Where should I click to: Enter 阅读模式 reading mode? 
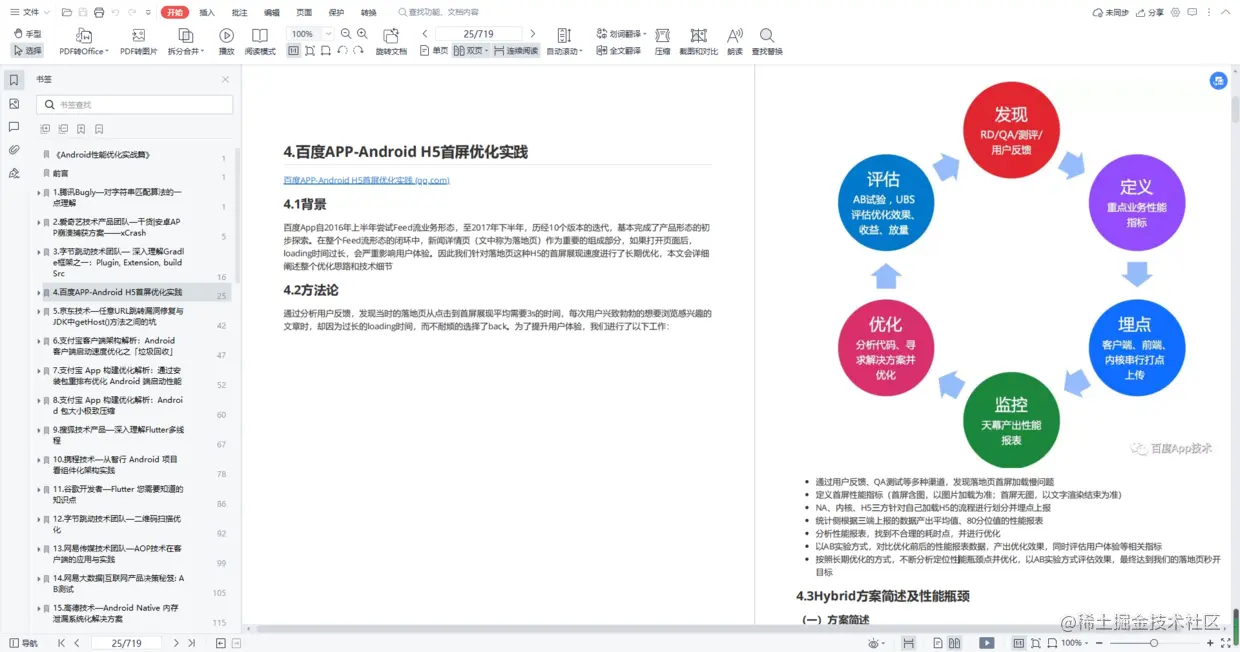pos(260,42)
